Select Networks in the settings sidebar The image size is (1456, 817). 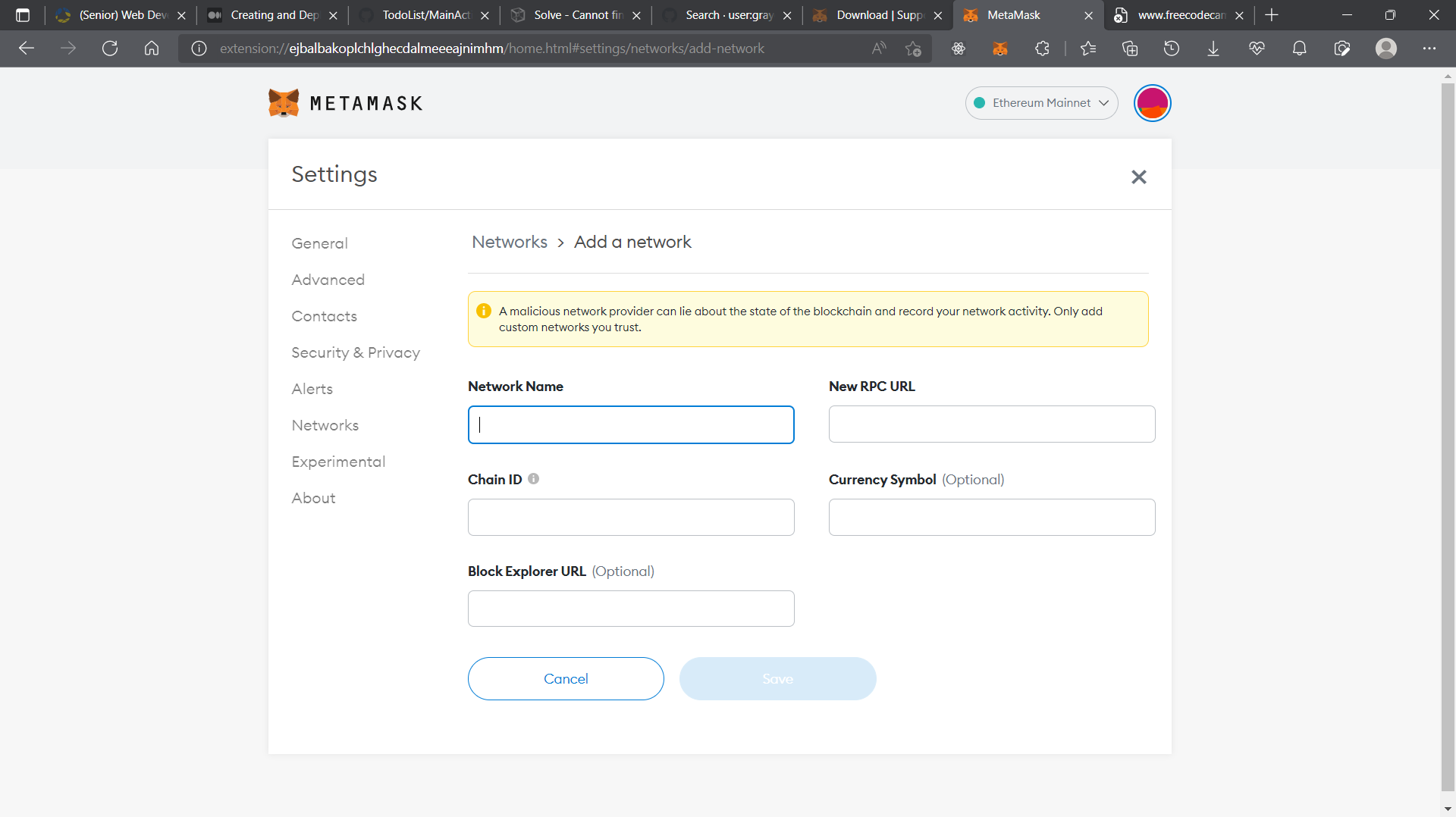[325, 425]
